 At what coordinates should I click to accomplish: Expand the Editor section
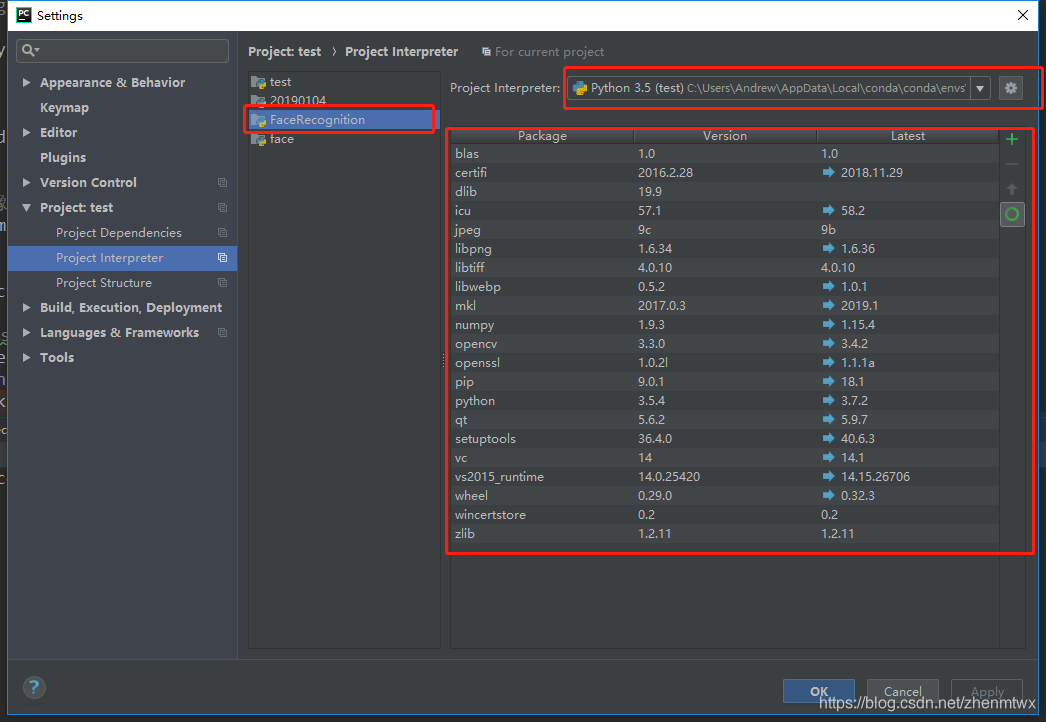(27, 133)
